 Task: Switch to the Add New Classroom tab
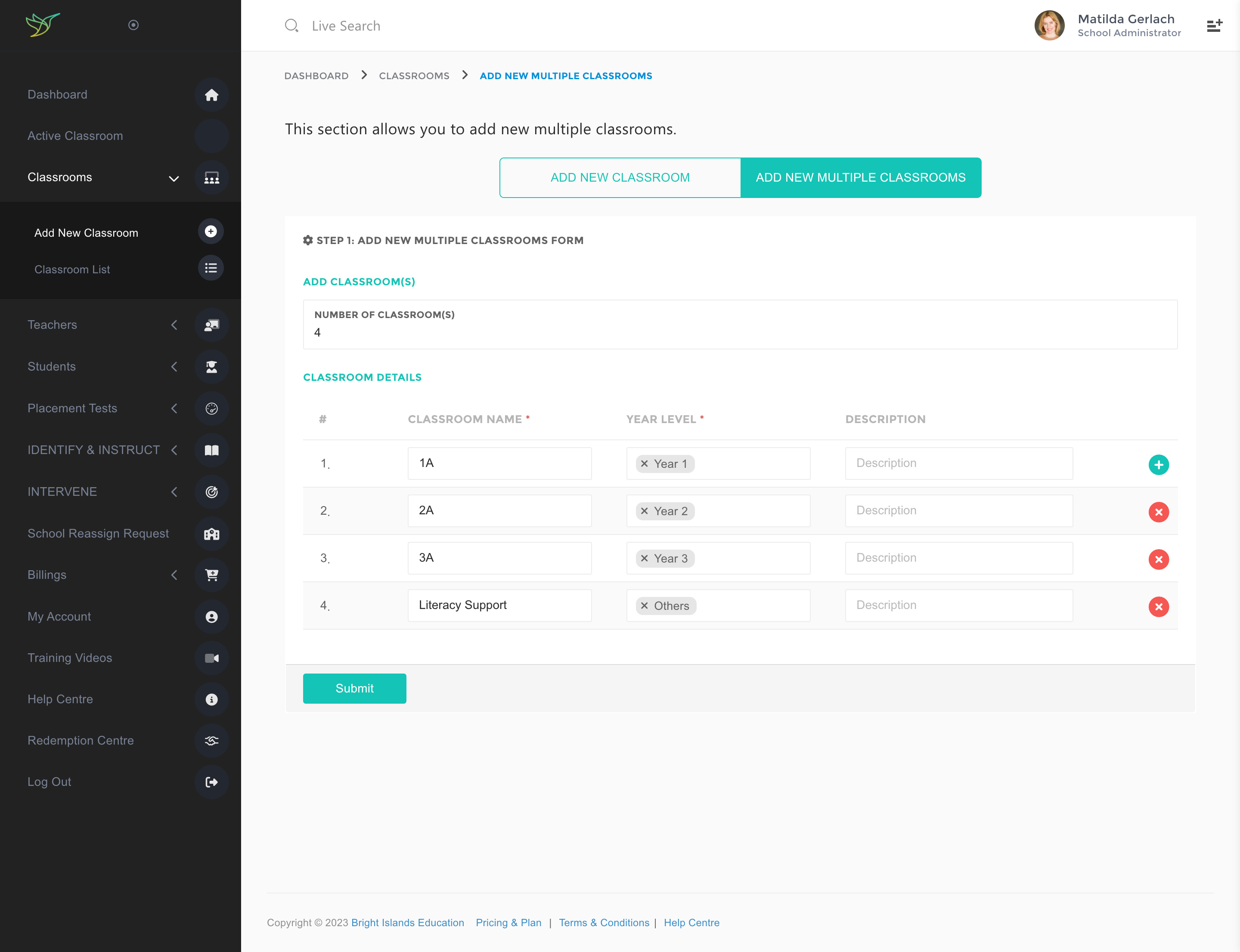click(620, 177)
